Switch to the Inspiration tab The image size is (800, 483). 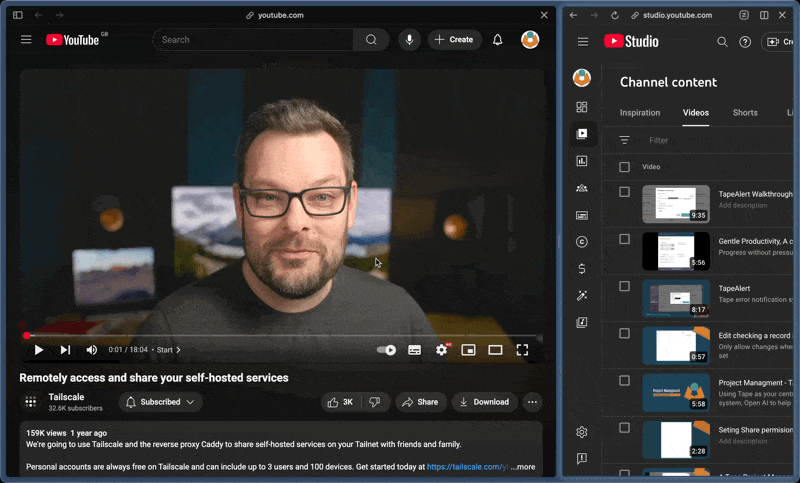pyautogui.click(x=640, y=113)
